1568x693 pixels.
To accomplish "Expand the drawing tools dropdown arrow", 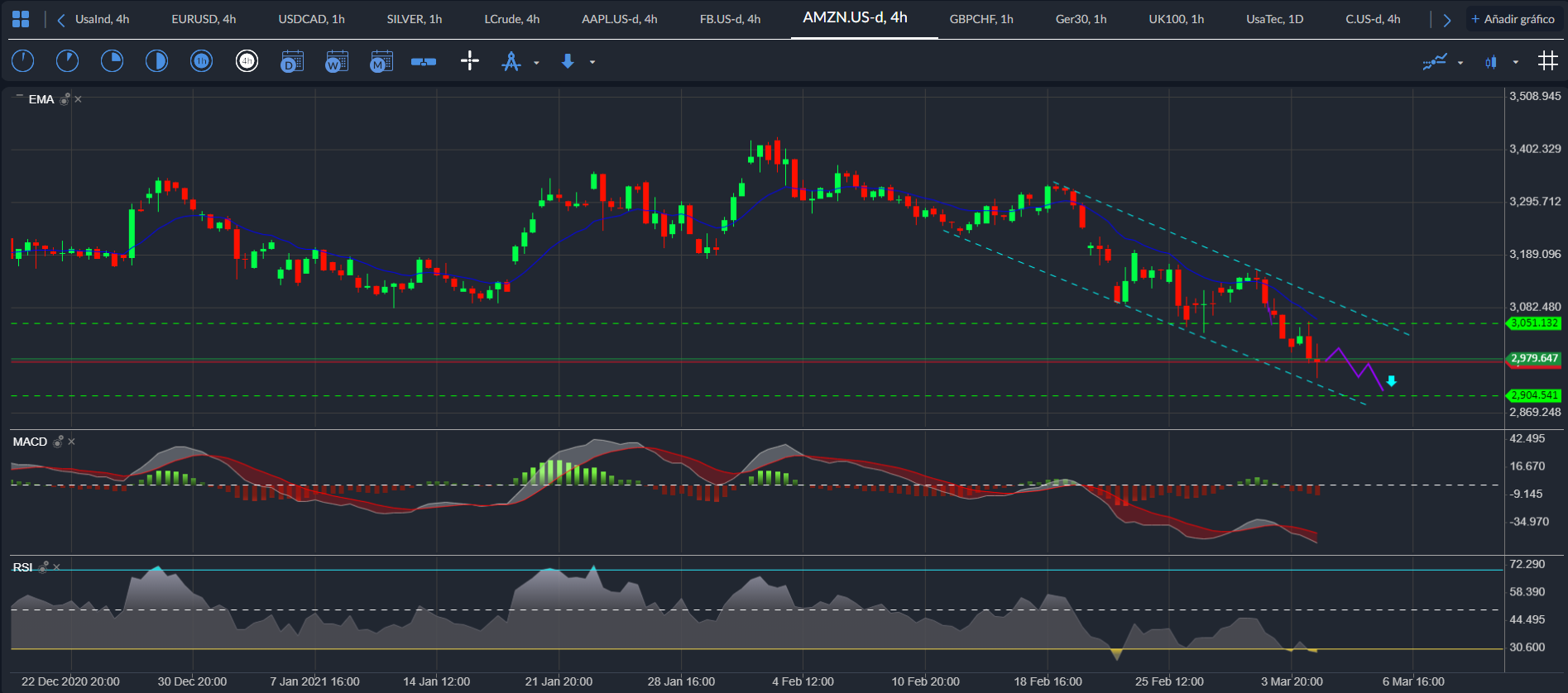I will pos(536,63).
